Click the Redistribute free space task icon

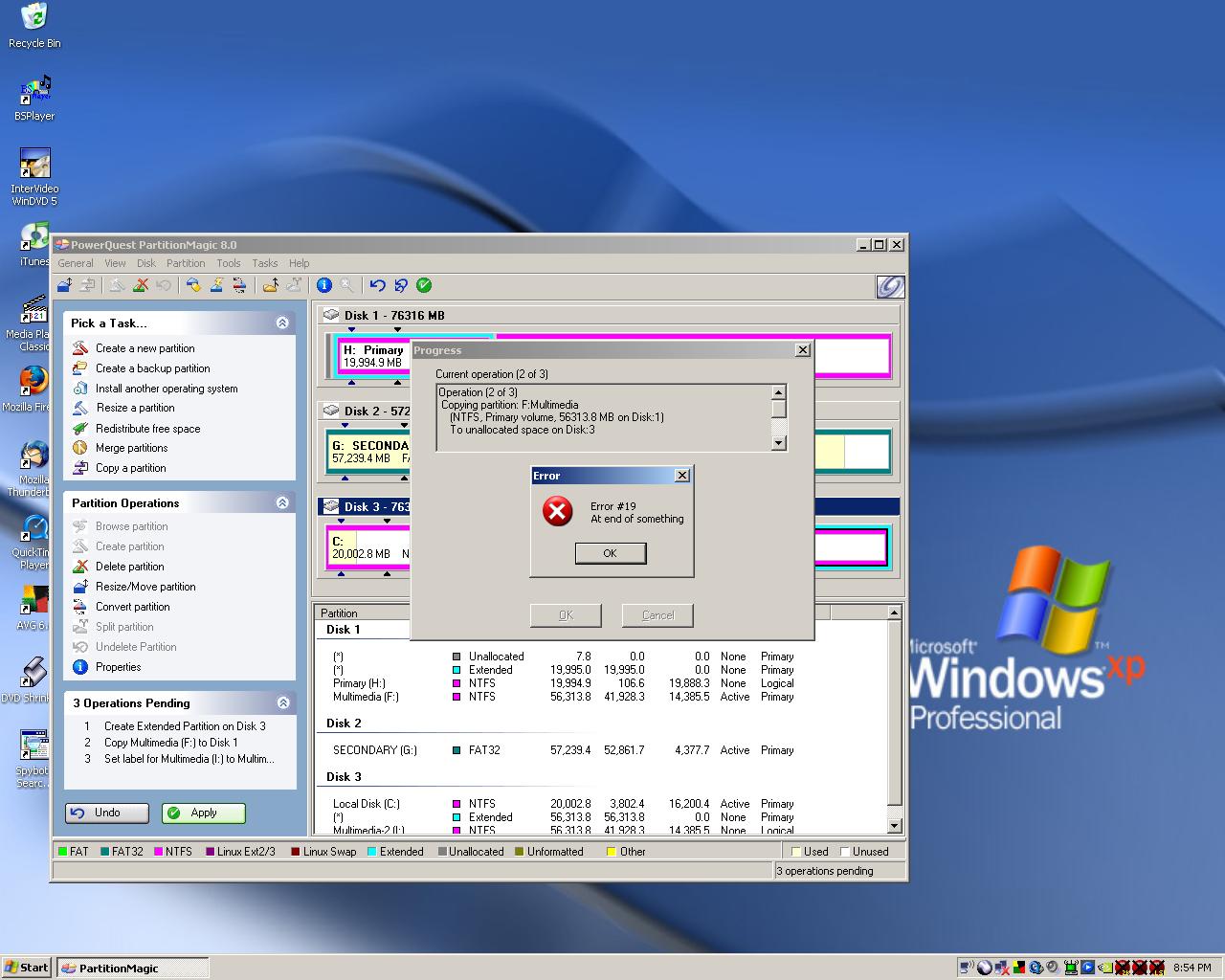(80, 429)
